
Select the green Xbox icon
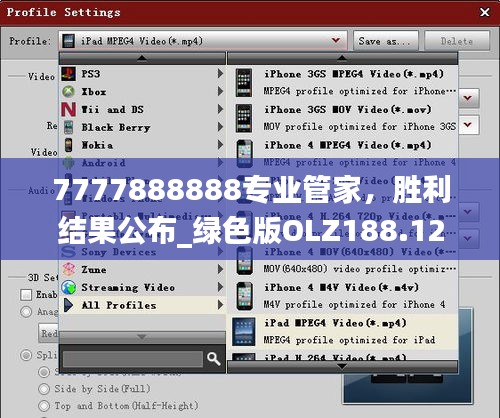click(x=68, y=92)
